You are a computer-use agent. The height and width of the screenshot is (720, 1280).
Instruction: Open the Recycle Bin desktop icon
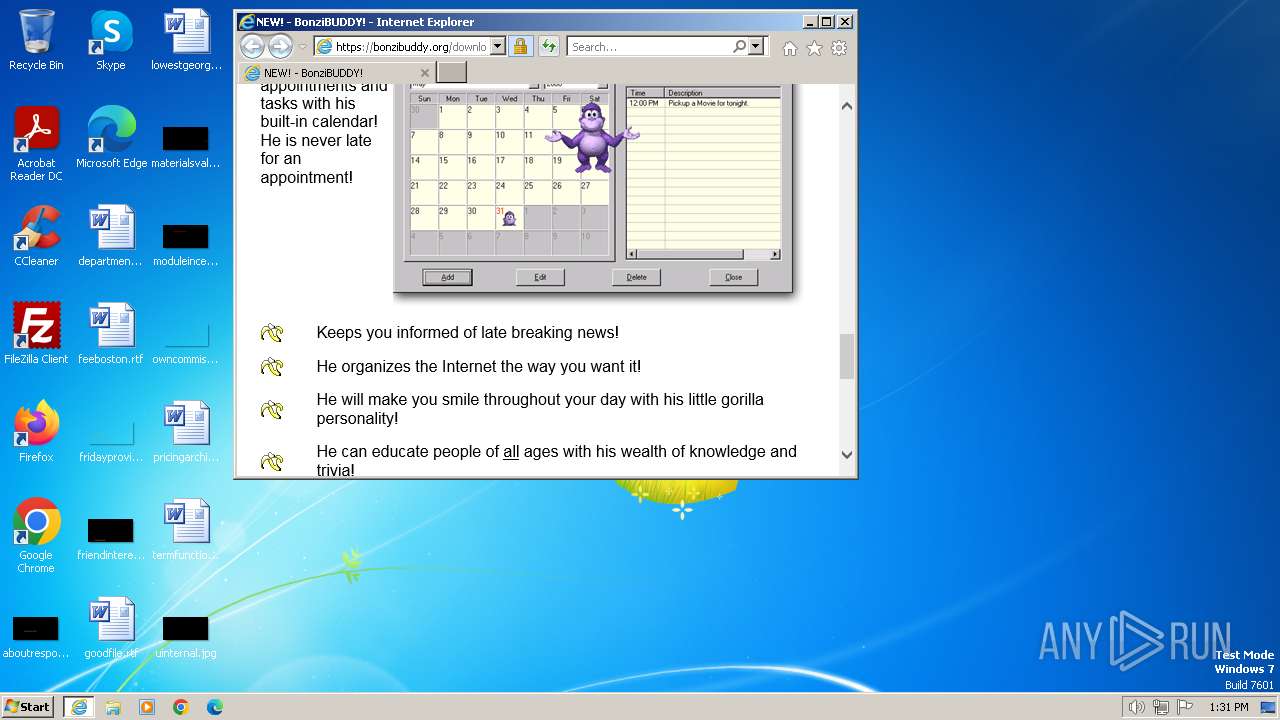coord(36,39)
